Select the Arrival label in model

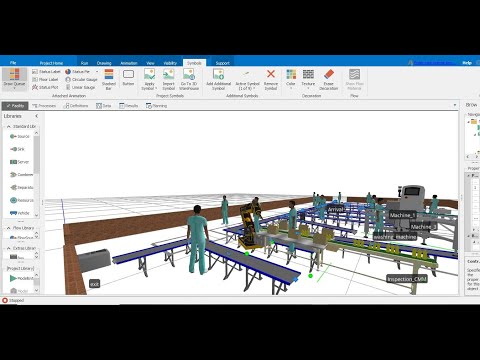[335, 209]
